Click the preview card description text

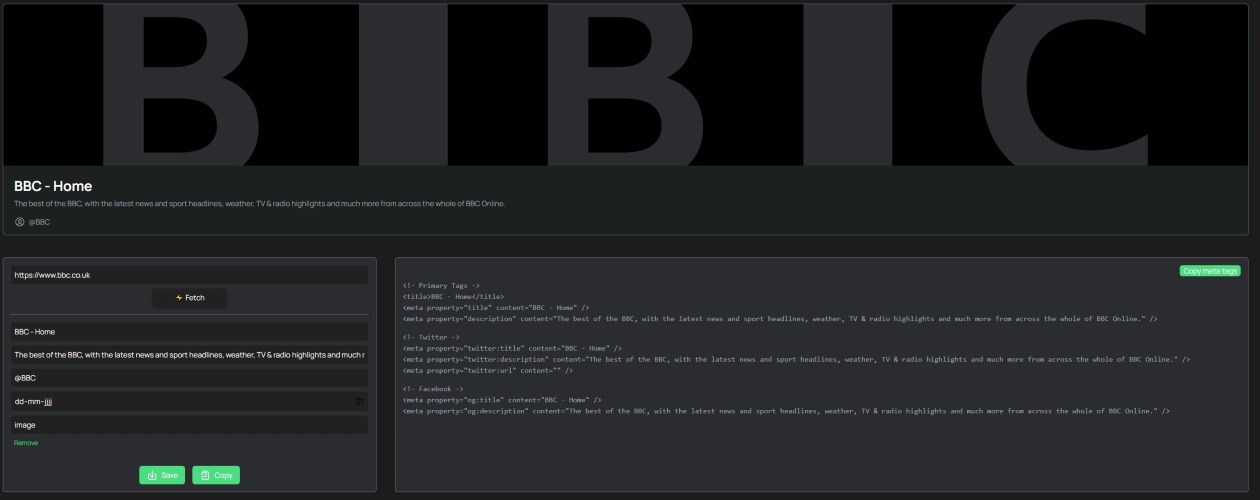(260, 204)
